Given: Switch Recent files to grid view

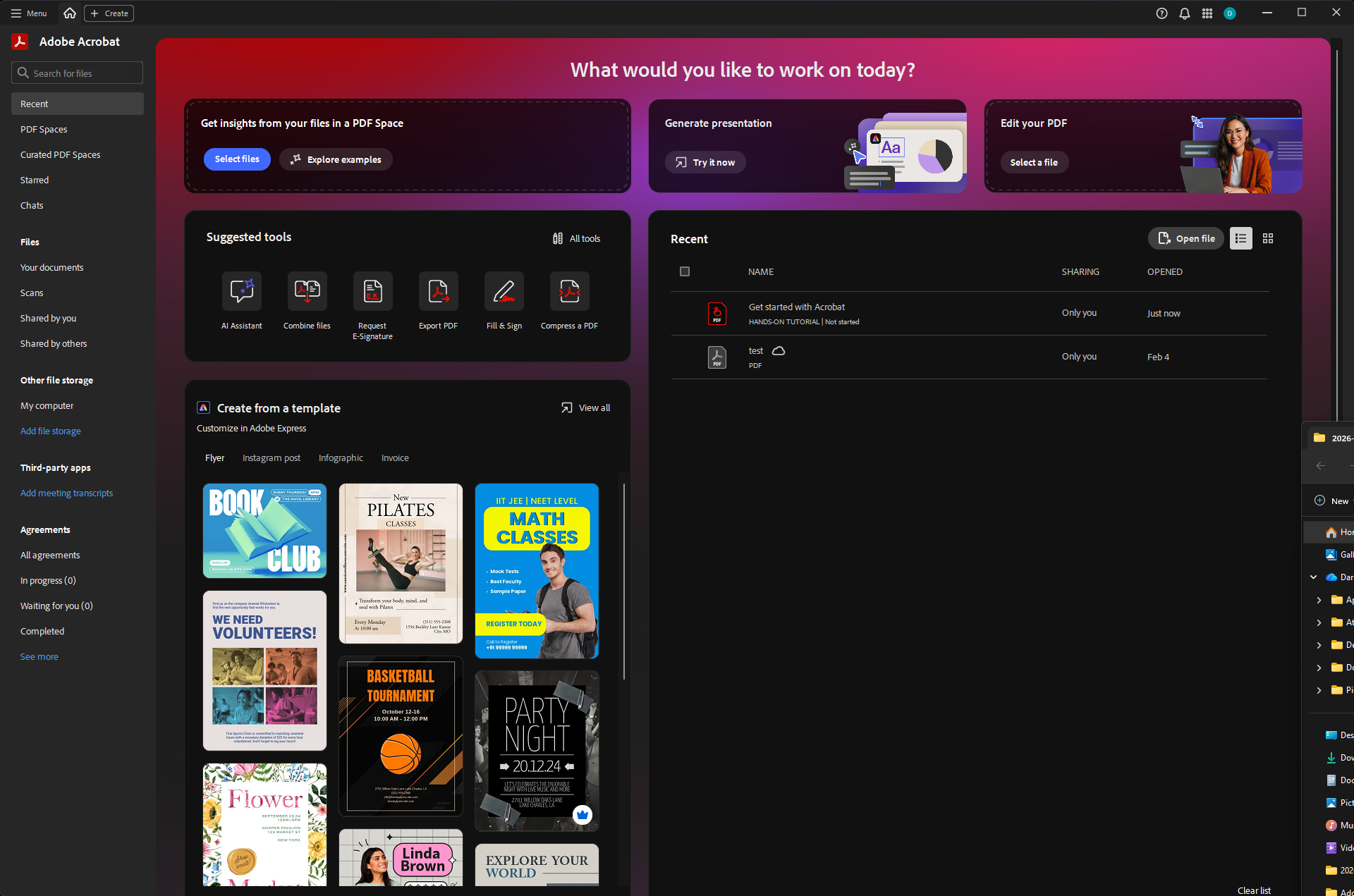Looking at the screenshot, I should 1268,238.
